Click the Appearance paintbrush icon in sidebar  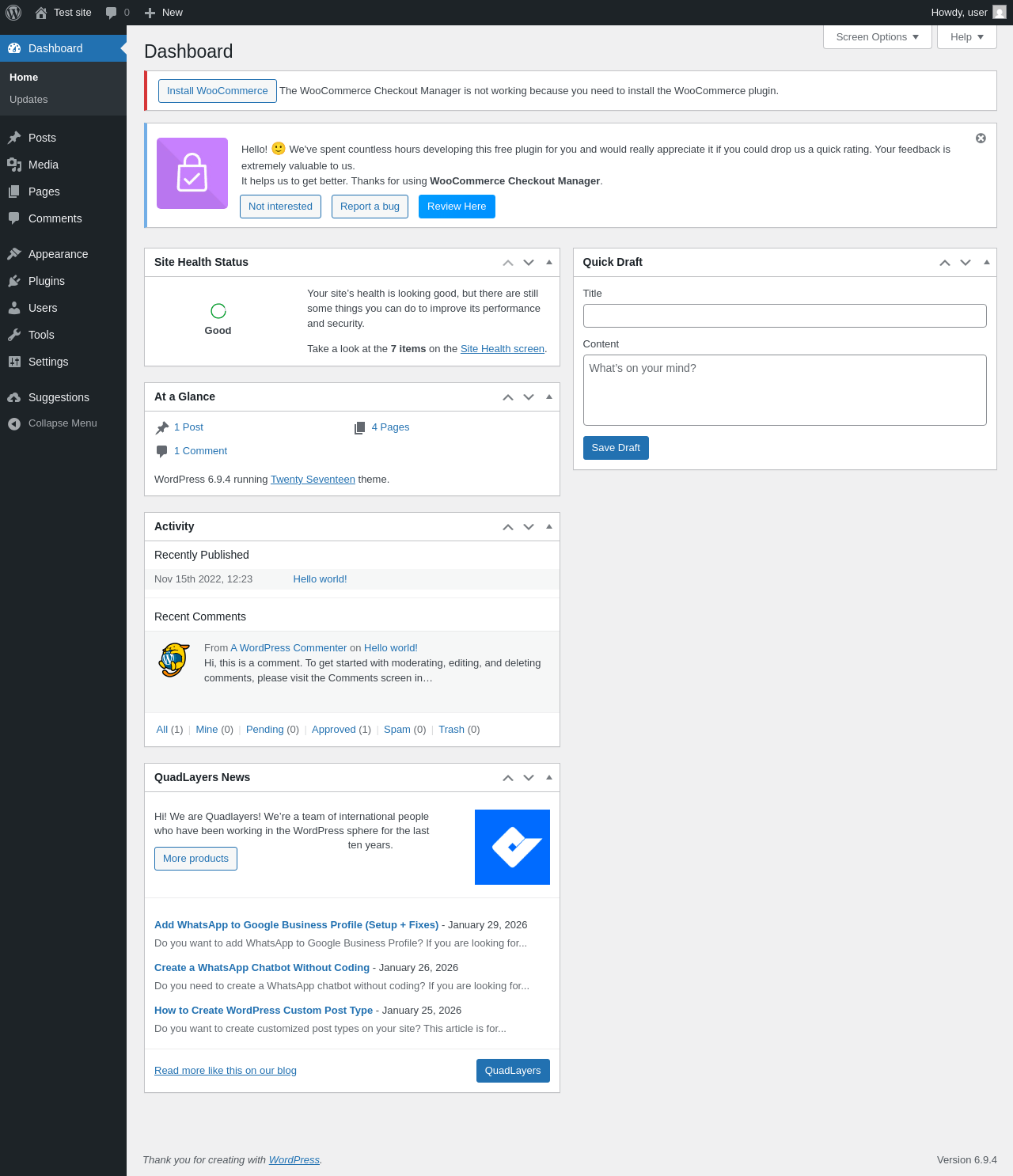(14, 254)
